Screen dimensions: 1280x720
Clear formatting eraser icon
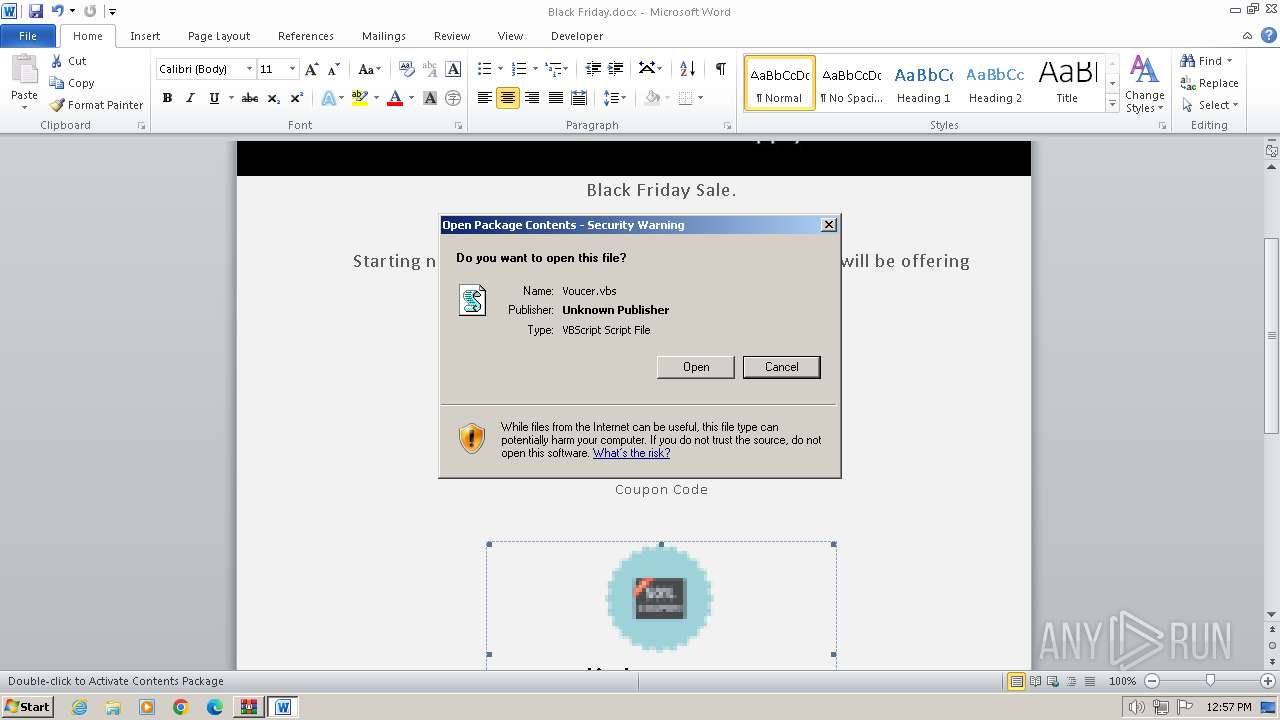point(406,69)
